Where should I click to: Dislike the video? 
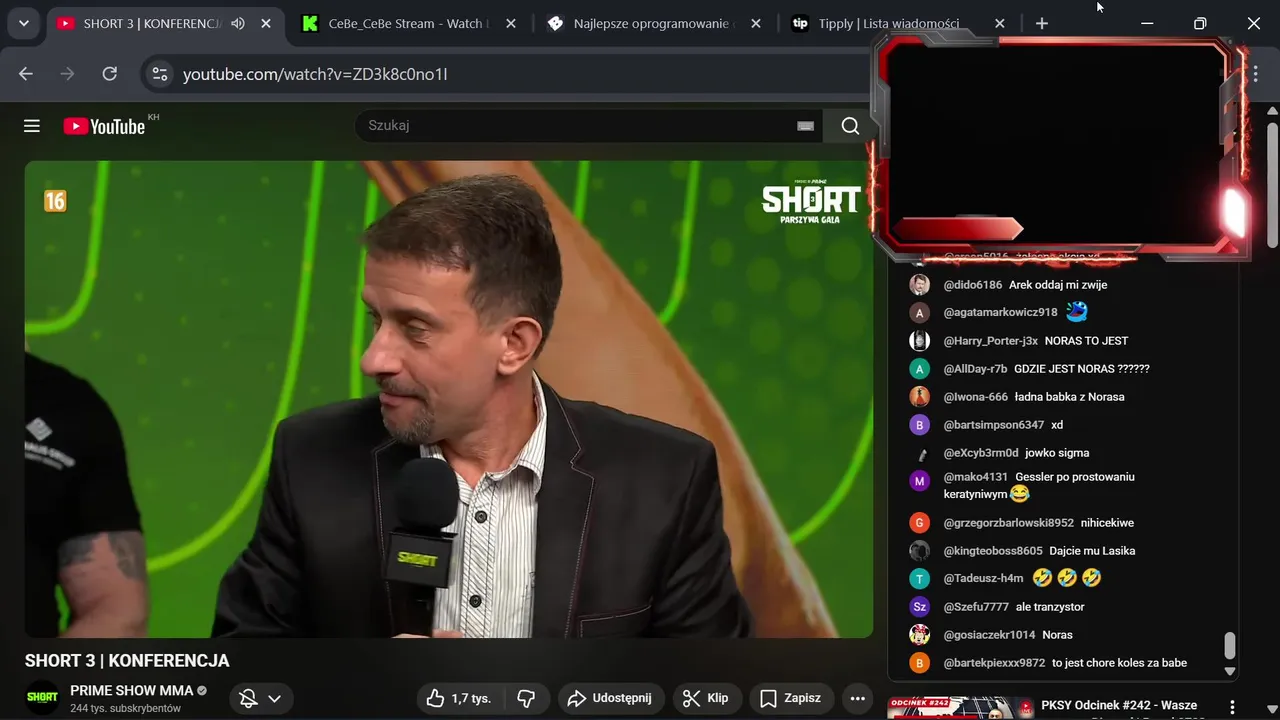(x=526, y=698)
